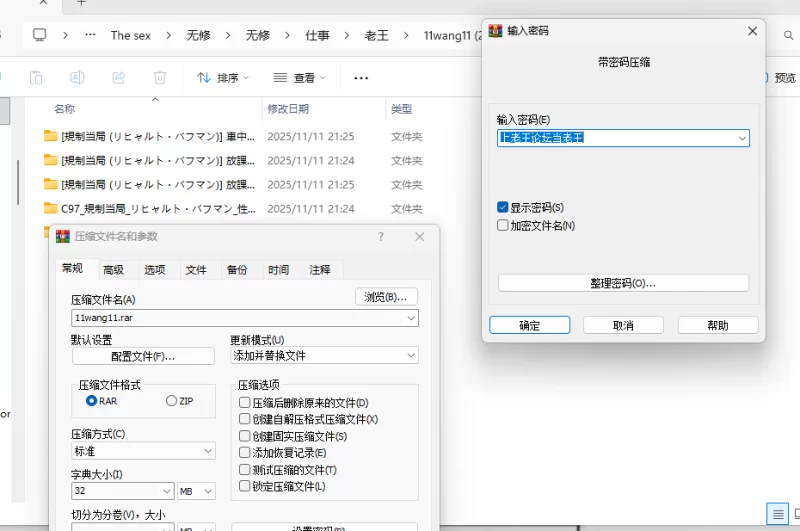Click the Delete trash icon in toolbar
Viewport: 800px width, 531px height.
[160, 77]
